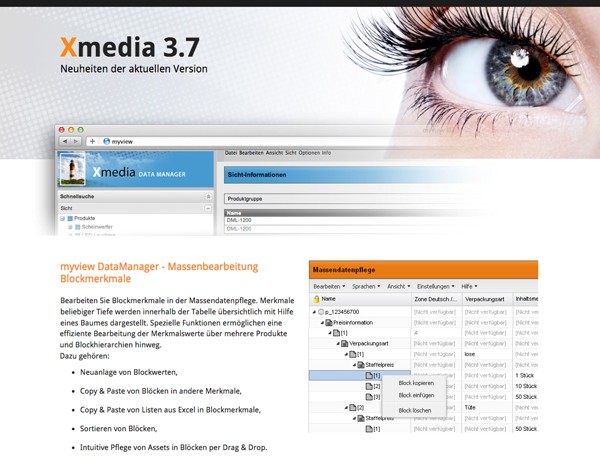Open the Info menu
This screenshot has width=600, height=461.
326,153
